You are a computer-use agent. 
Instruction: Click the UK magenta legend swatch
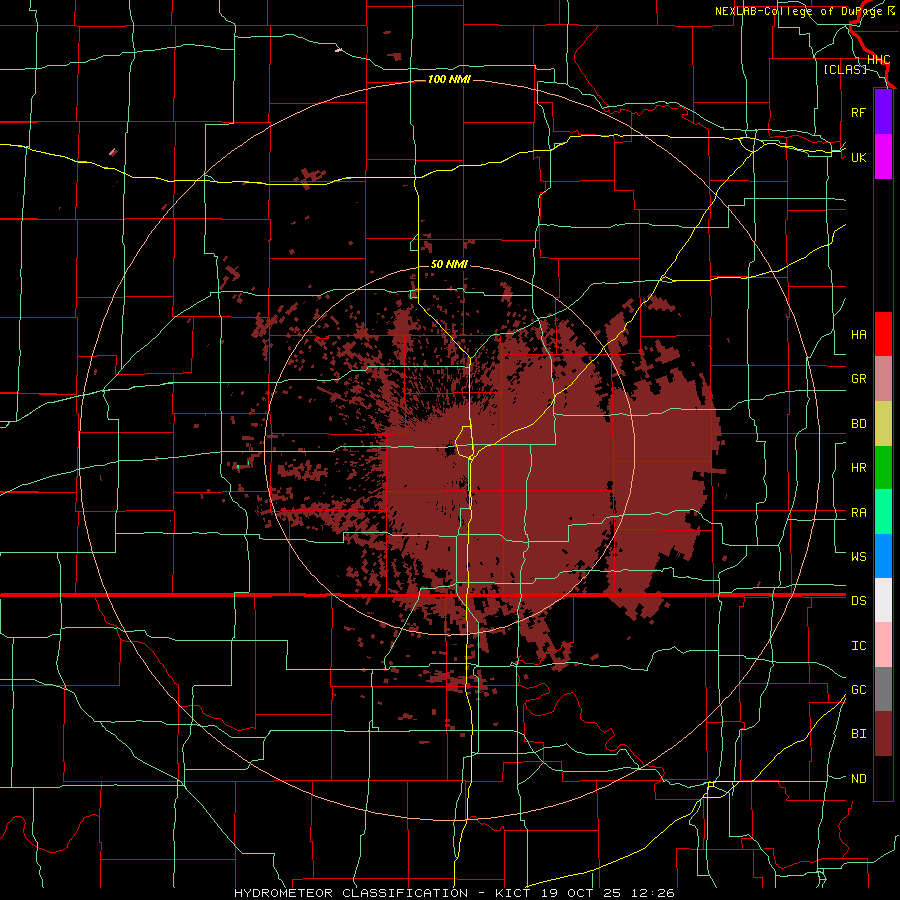883,157
